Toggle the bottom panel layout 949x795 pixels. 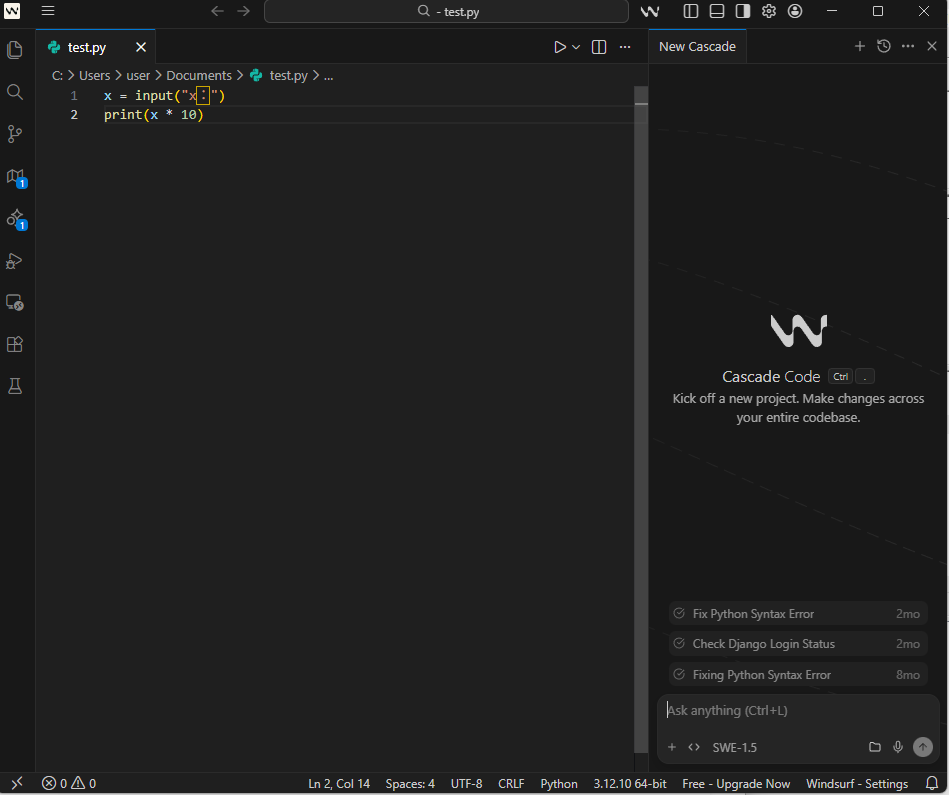point(717,11)
